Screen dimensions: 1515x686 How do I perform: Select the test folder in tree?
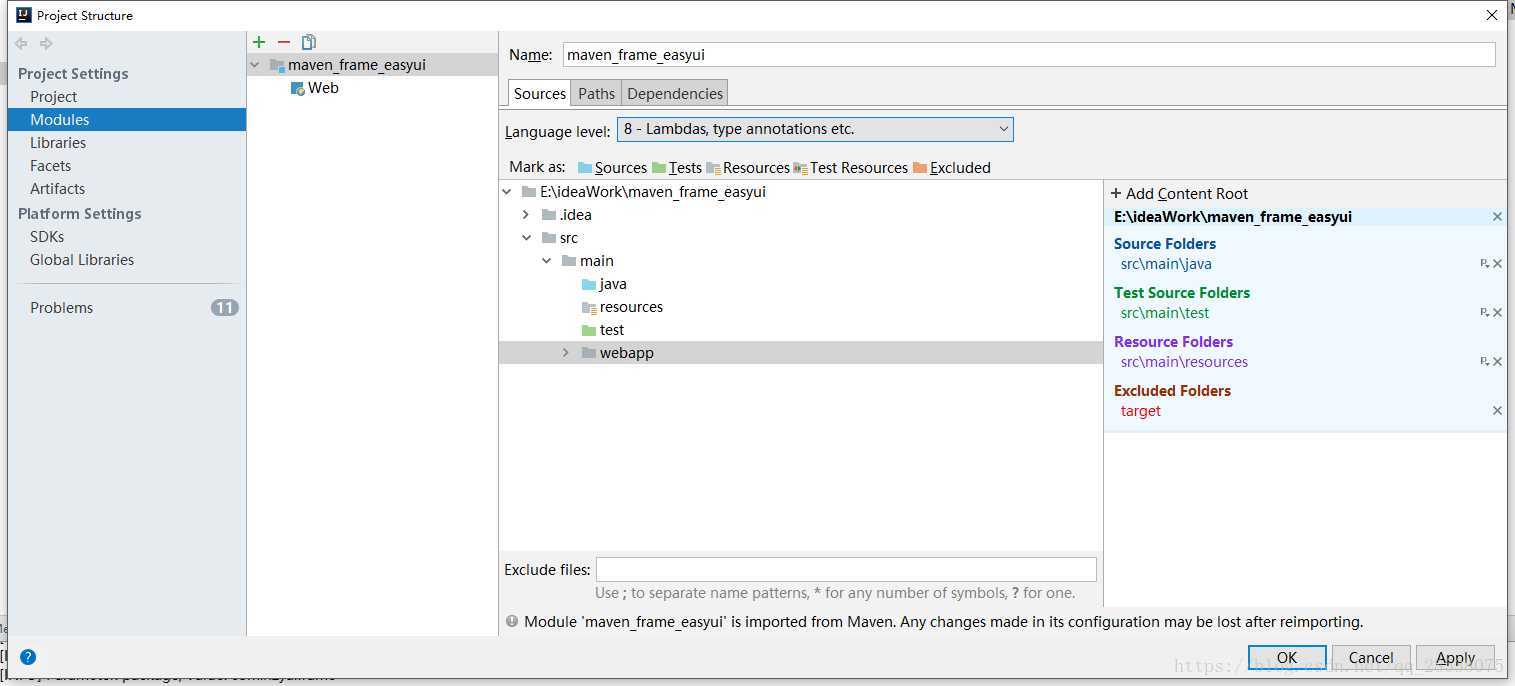pyautogui.click(x=612, y=330)
